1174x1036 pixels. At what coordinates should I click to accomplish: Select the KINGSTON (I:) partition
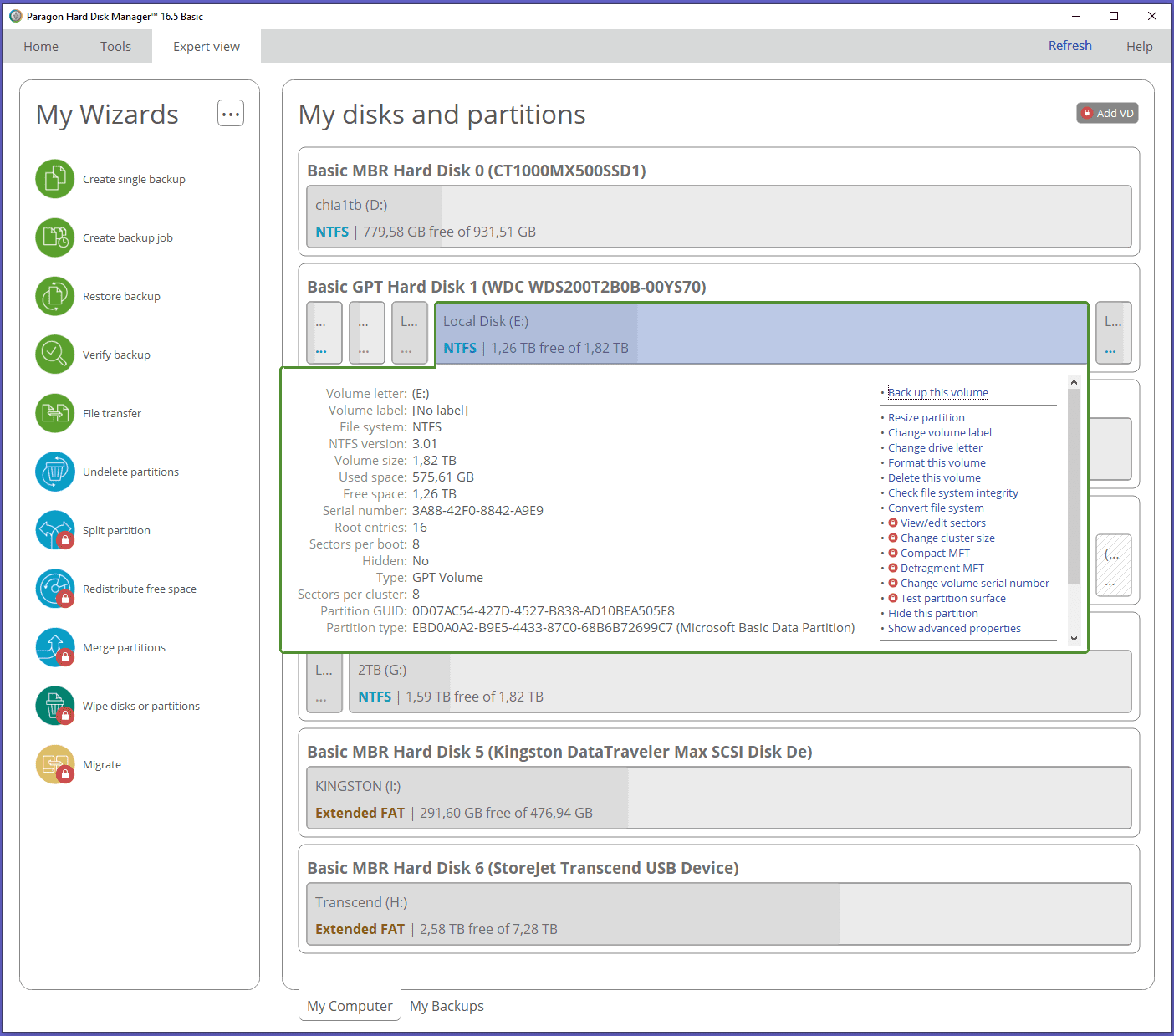[719, 799]
